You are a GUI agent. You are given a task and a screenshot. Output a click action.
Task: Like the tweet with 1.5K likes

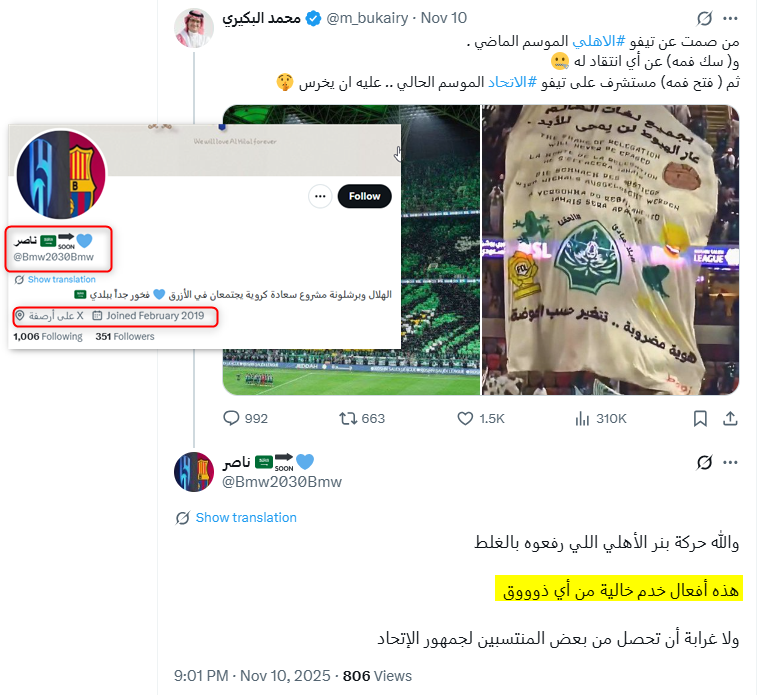[x=465, y=418]
